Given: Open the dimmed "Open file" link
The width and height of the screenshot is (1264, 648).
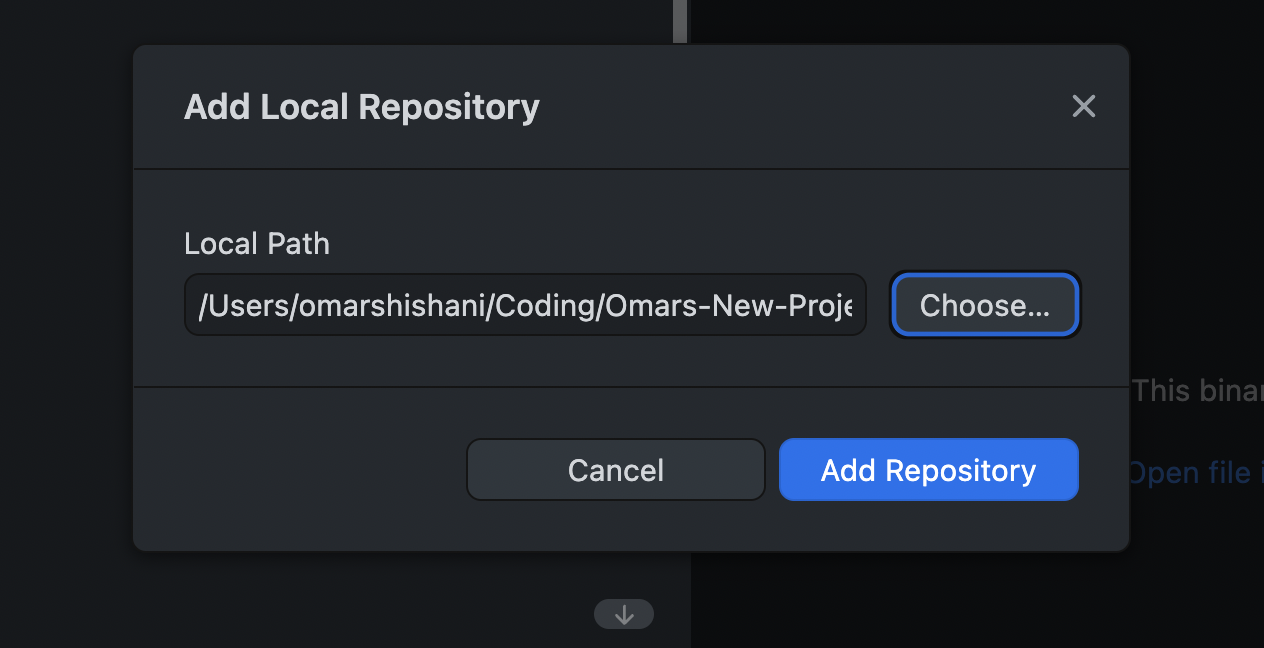Looking at the screenshot, I should 1190,472.
